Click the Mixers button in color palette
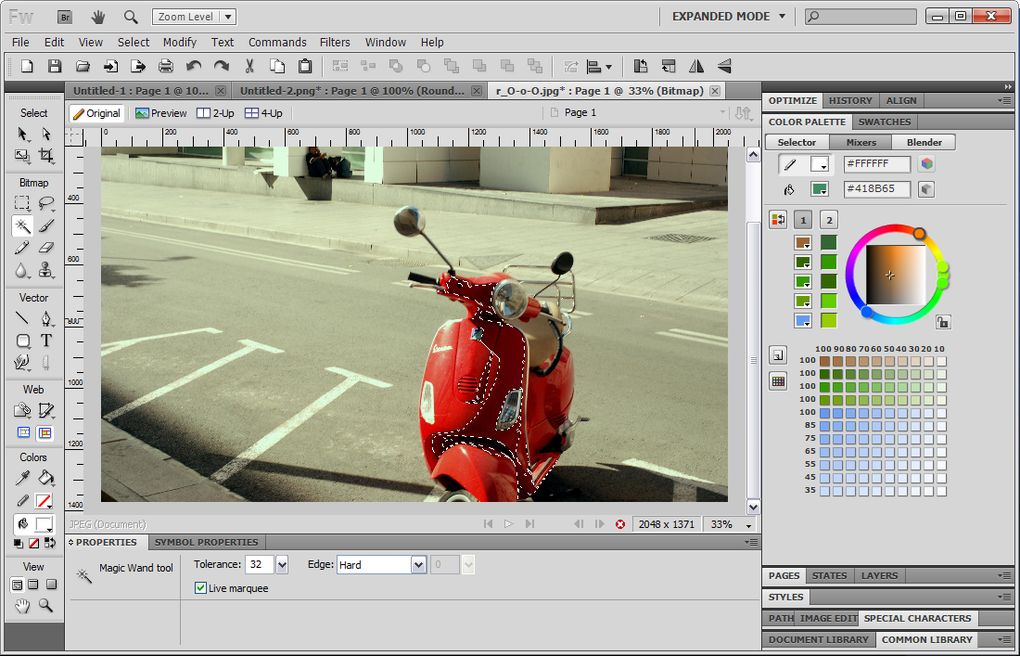Viewport: 1020px width, 656px height. coord(860,142)
